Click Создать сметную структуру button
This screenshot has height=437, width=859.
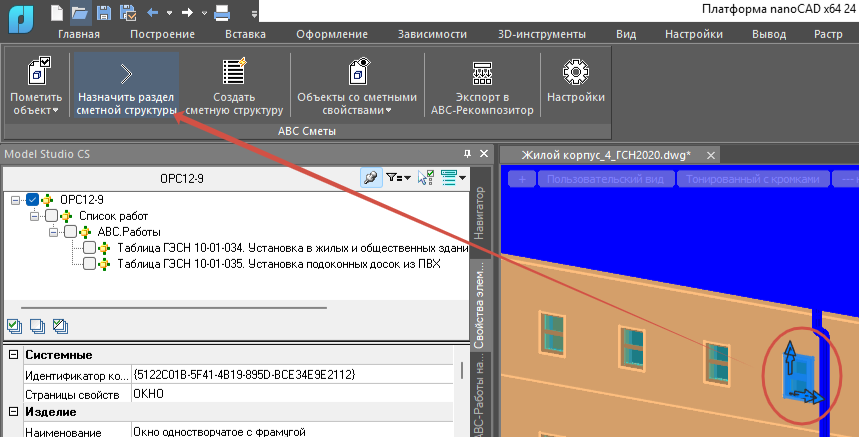234,85
